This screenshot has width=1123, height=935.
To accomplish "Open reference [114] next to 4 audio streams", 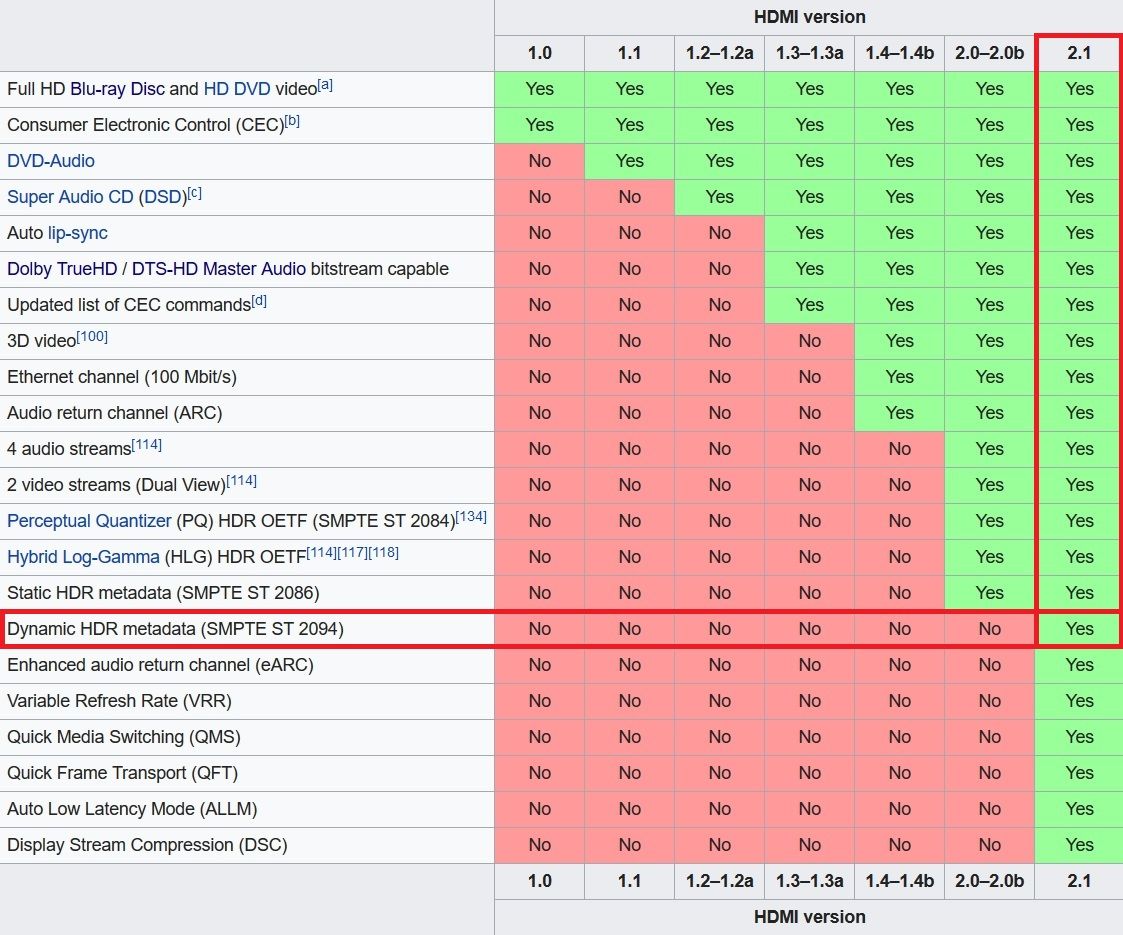I will [x=147, y=445].
